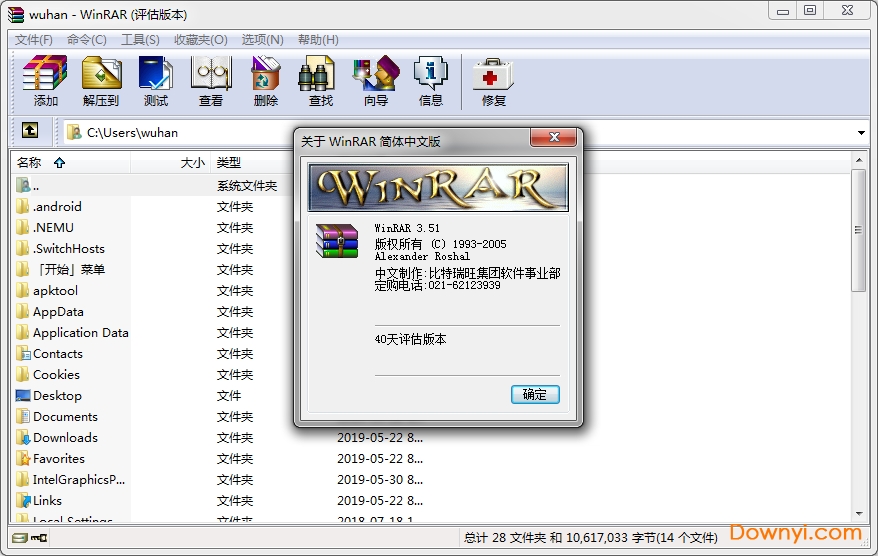Select the Documents folder icon
This screenshot has height=556, width=878.
click(23, 417)
